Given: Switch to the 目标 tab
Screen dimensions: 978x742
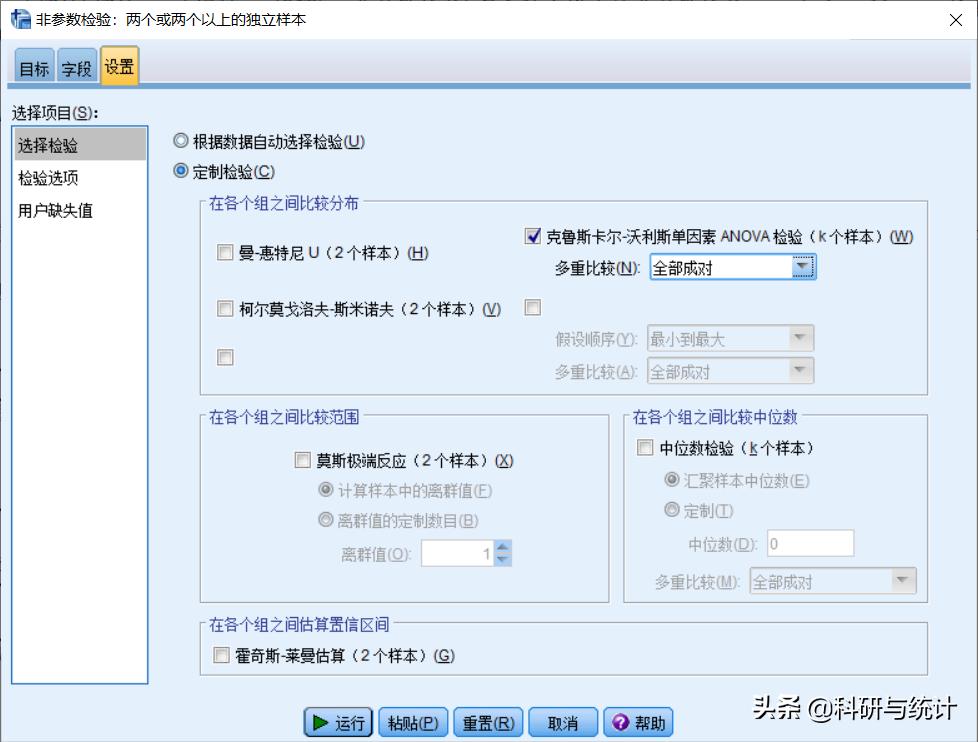Looking at the screenshot, I should (33, 67).
